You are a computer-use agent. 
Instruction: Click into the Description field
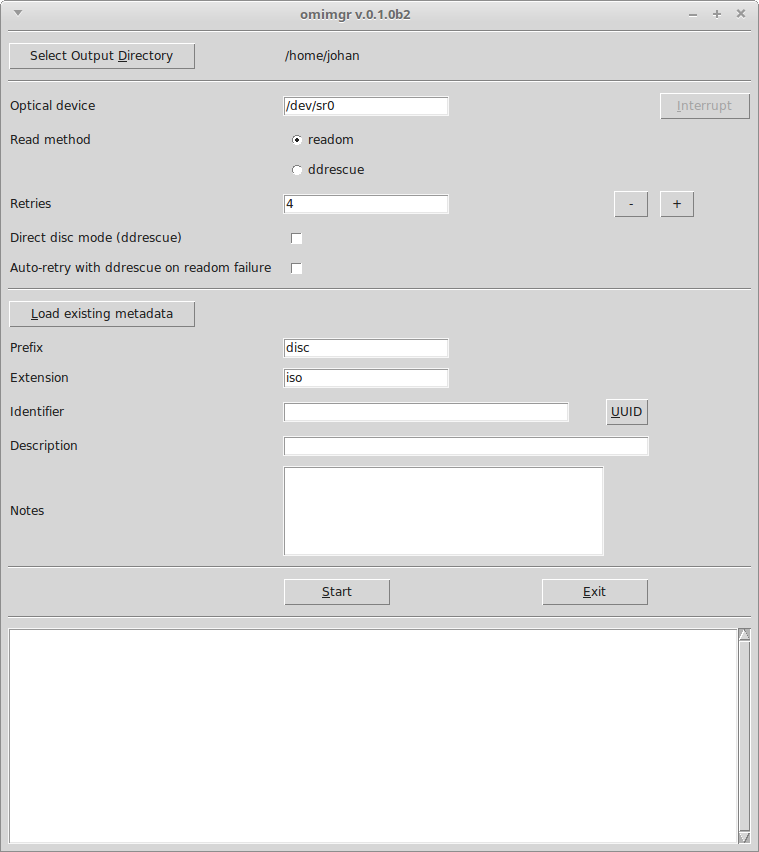point(466,446)
